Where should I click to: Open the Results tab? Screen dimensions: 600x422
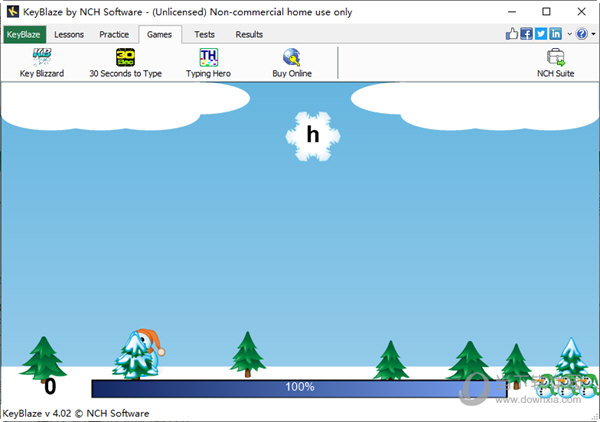click(249, 34)
